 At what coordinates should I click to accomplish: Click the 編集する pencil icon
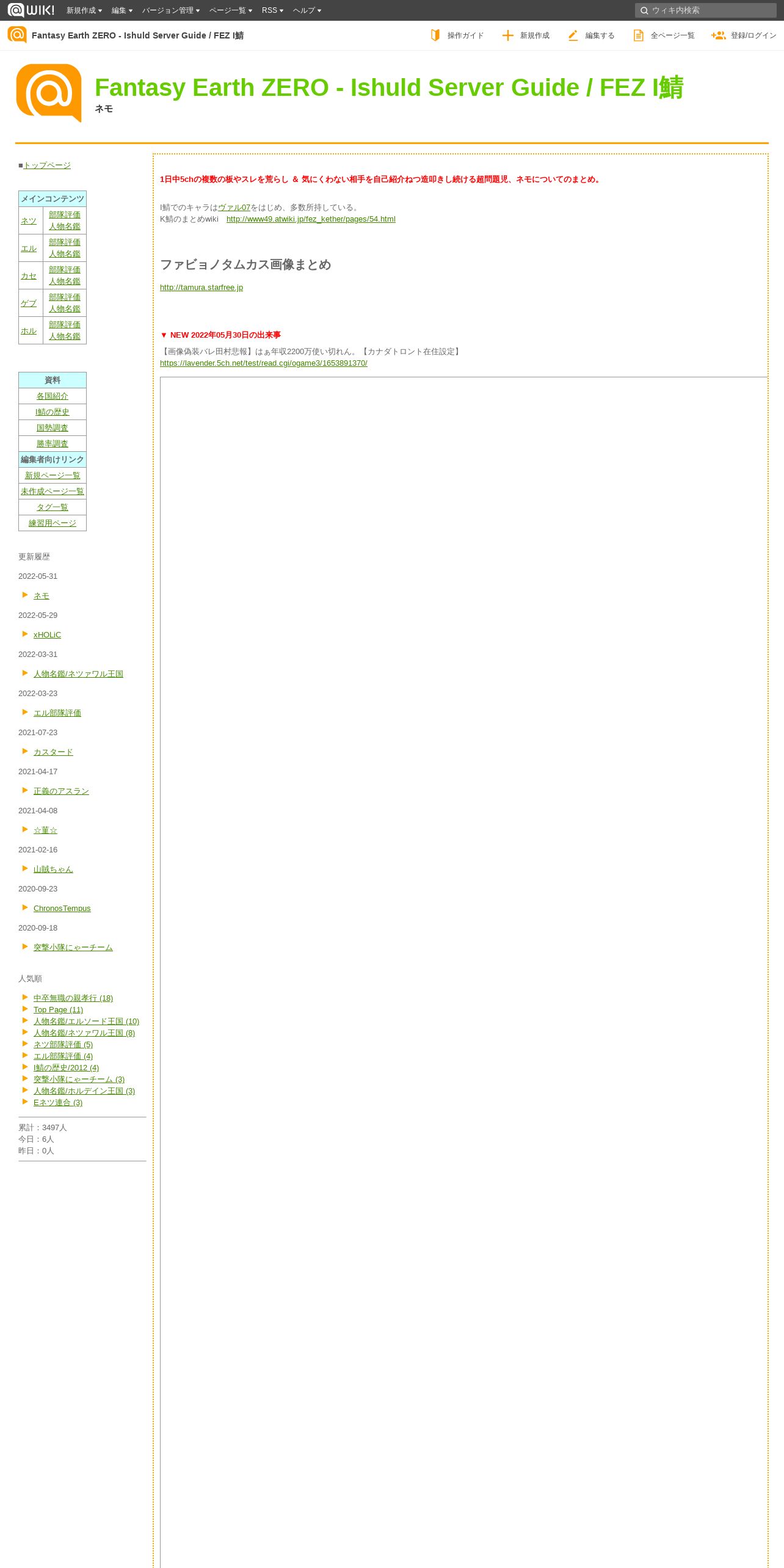click(x=573, y=35)
